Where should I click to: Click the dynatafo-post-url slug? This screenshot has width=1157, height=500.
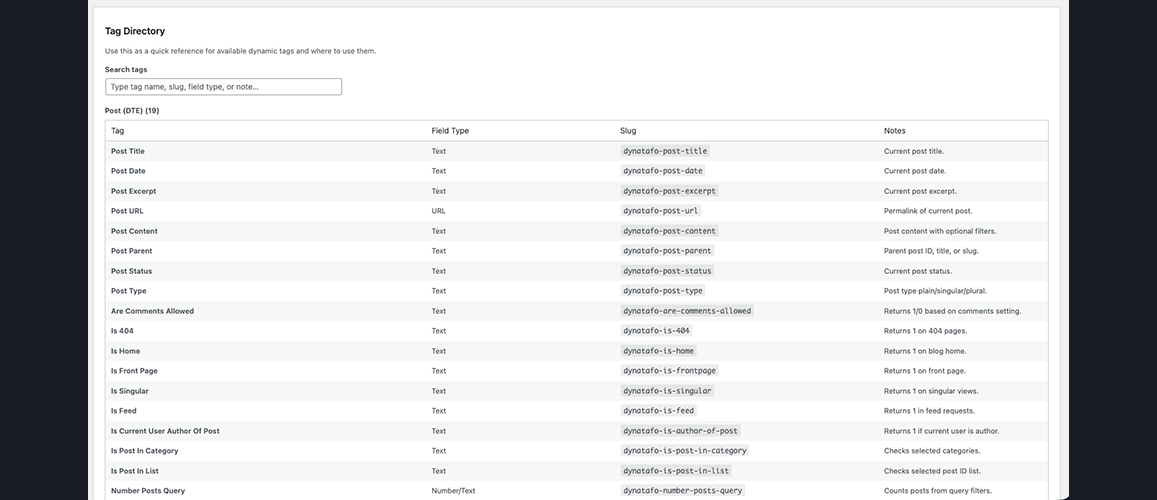click(x=660, y=211)
